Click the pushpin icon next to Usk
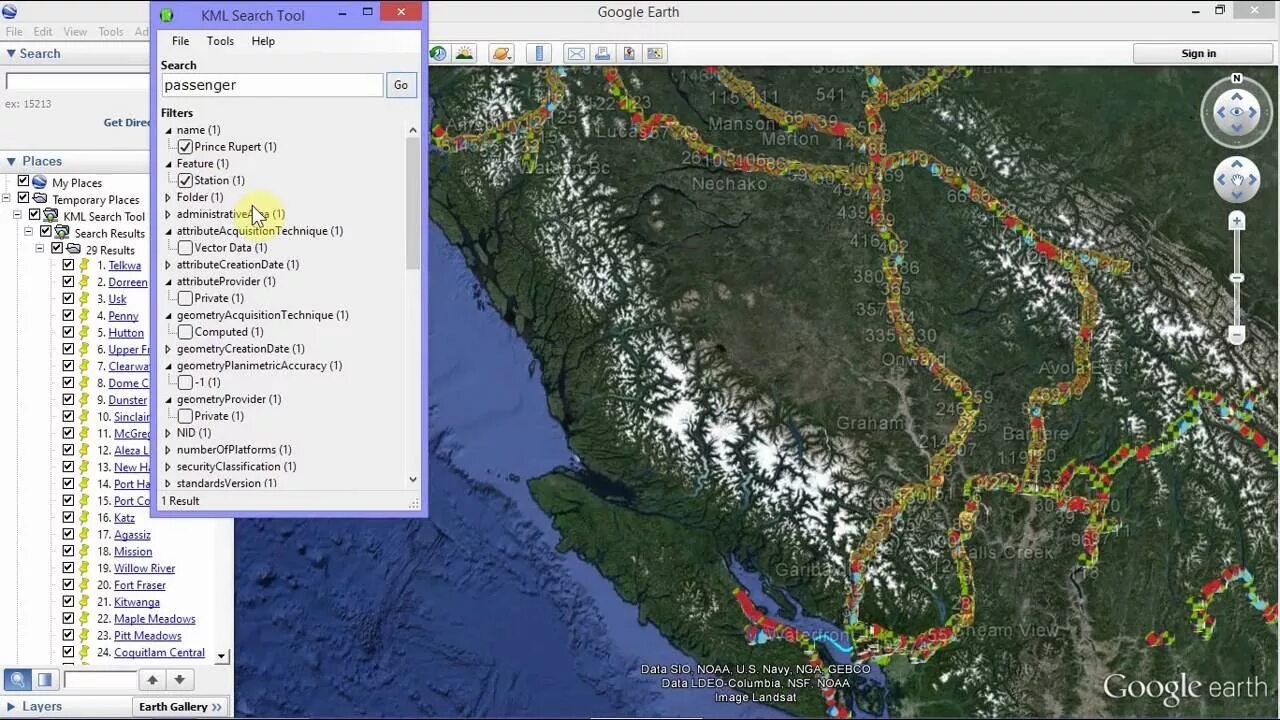1280x720 pixels. [x=85, y=299]
